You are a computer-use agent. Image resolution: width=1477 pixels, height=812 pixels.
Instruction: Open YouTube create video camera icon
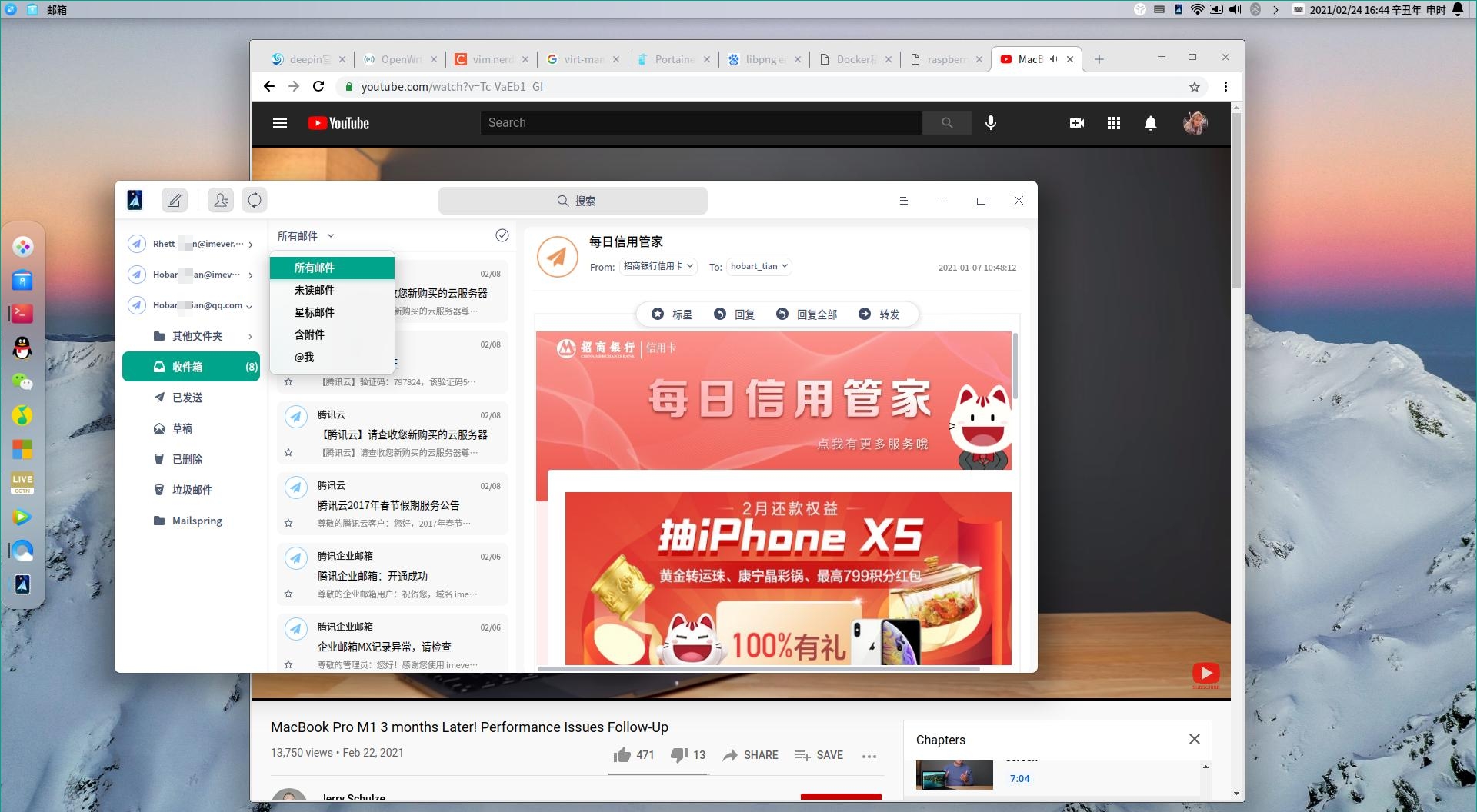click(x=1077, y=123)
